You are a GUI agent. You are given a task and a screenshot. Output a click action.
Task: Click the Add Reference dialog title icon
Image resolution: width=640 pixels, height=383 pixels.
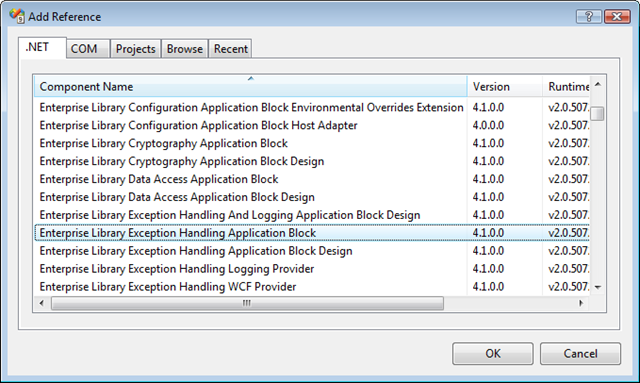[x=17, y=16]
